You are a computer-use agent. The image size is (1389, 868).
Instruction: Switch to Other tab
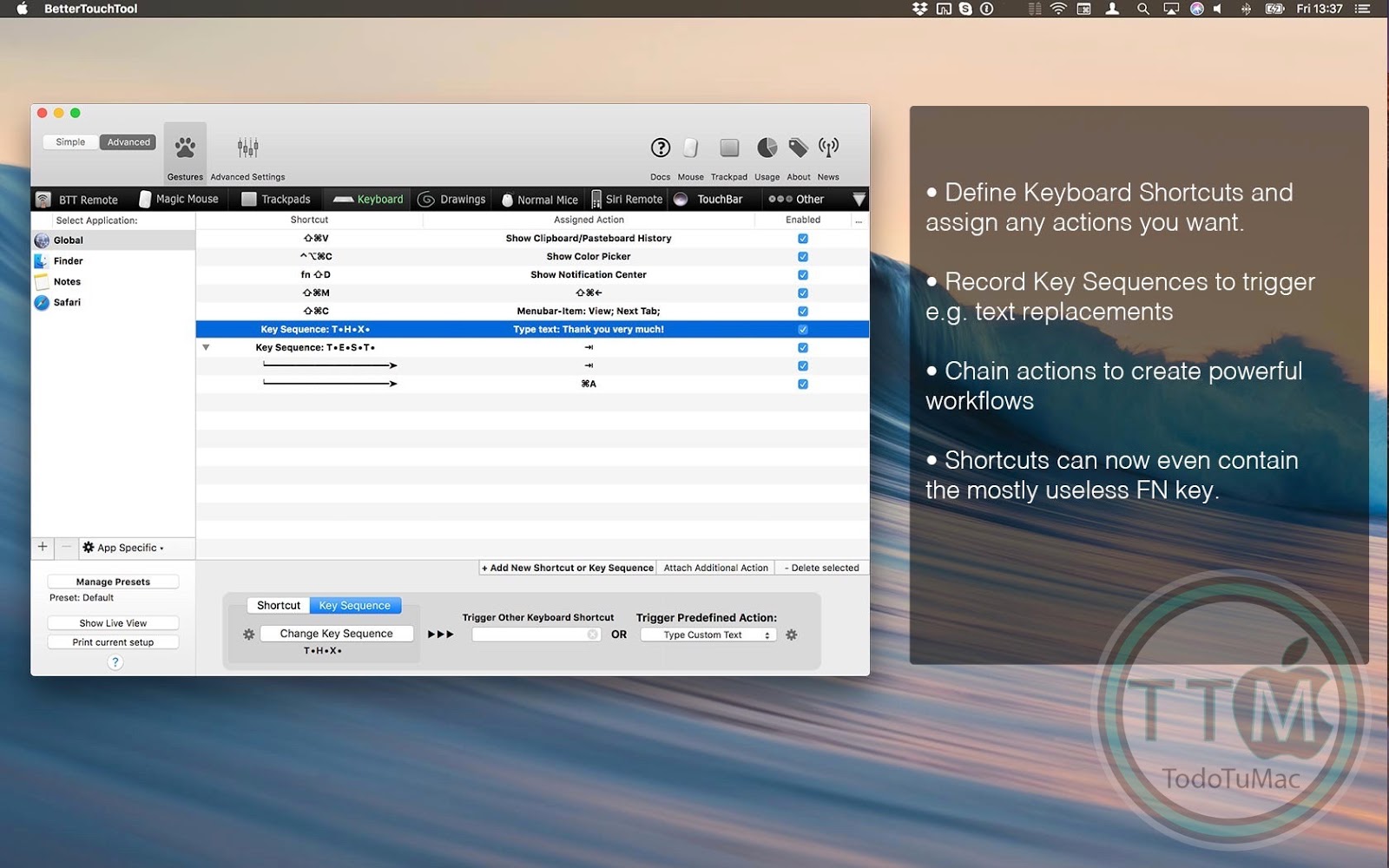click(x=796, y=200)
